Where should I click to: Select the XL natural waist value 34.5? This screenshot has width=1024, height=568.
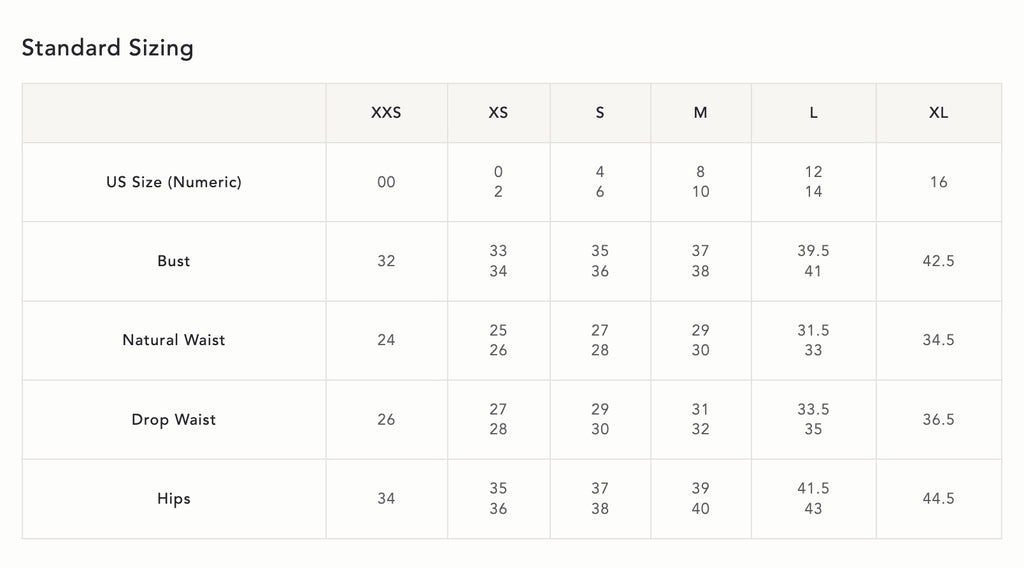click(938, 340)
